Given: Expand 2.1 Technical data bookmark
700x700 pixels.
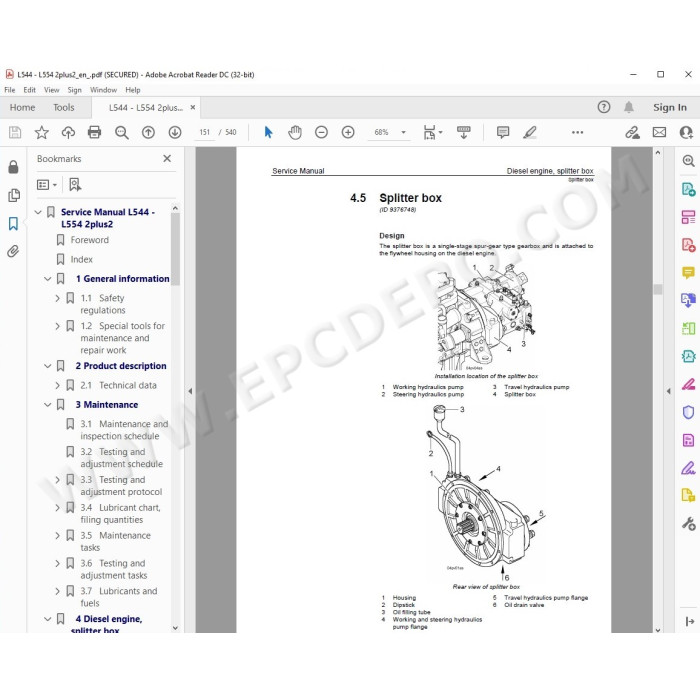Looking at the screenshot, I should [x=58, y=385].
